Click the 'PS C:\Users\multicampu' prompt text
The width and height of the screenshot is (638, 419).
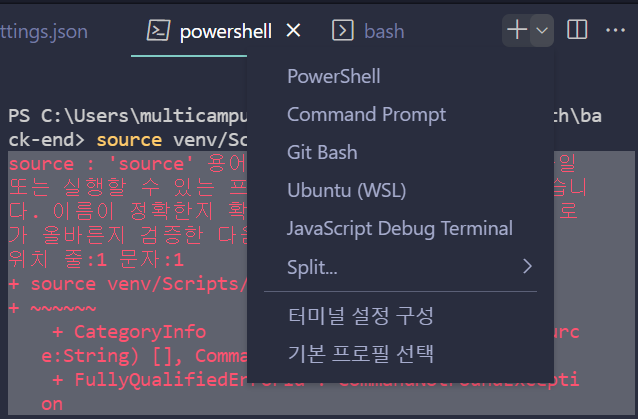pyautogui.click(x=128, y=116)
